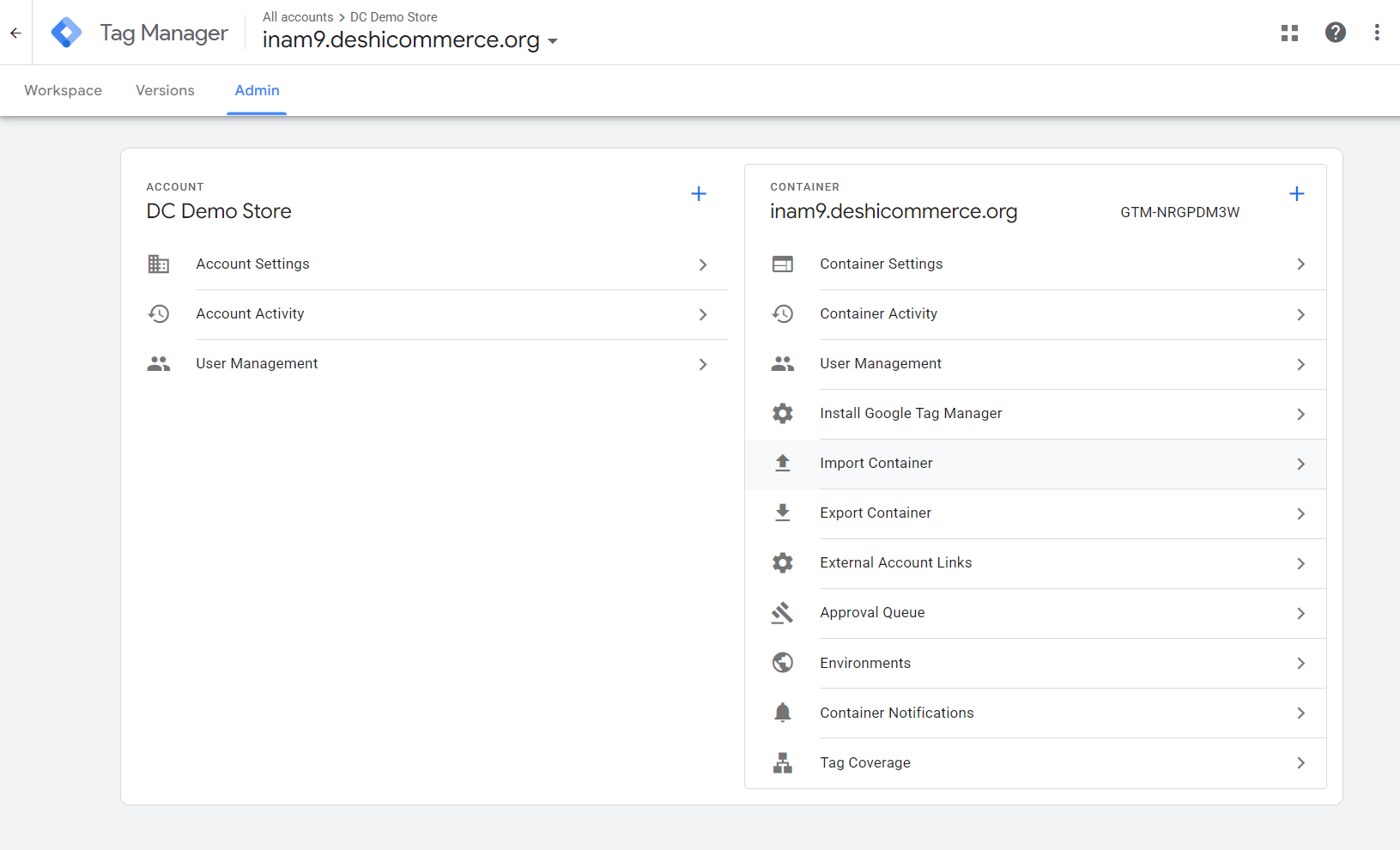
Task: Click the Account Activity history icon
Action: (159, 314)
